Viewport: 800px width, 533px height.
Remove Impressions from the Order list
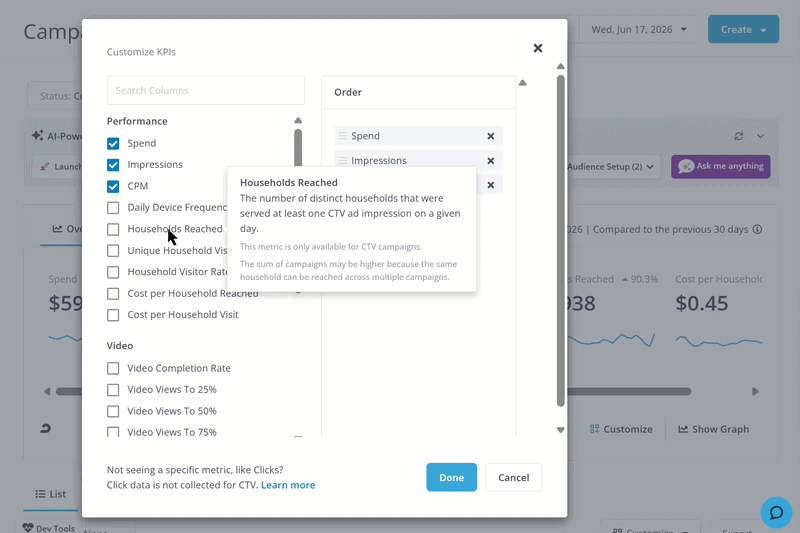pos(490,161)
